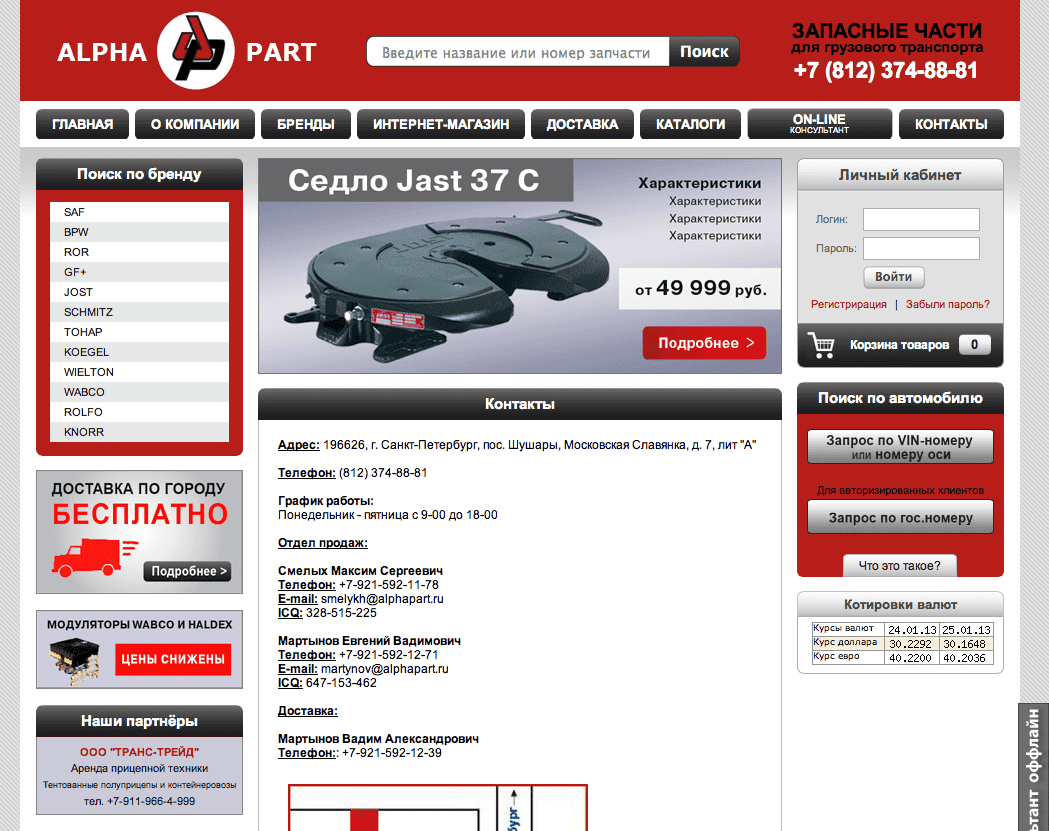Open the КАТАЛОГИ menu item
The width and height of the screenshot is (1049, 831).
pyautogui.click(x=690, y=124)
